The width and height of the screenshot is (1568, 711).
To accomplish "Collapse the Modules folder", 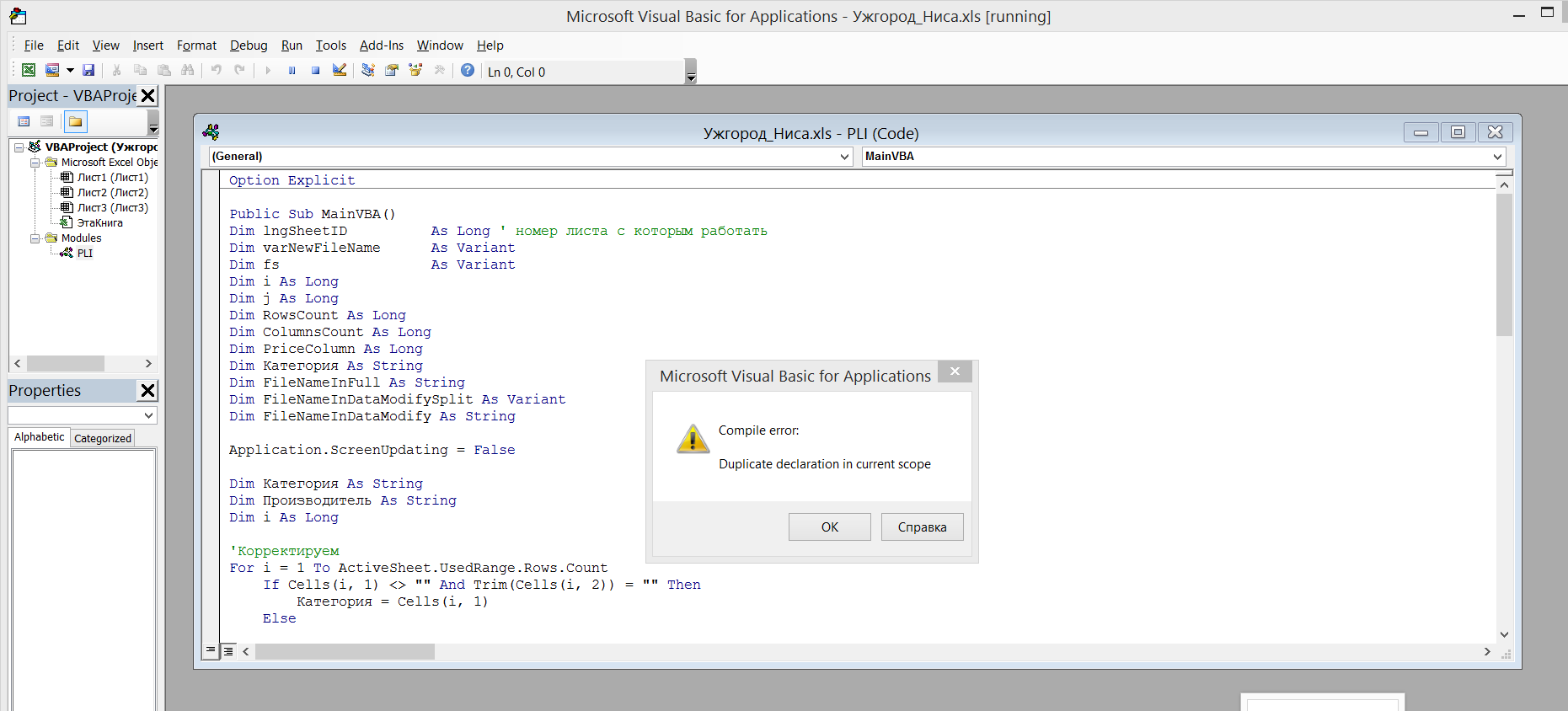I will click(35, 238).
